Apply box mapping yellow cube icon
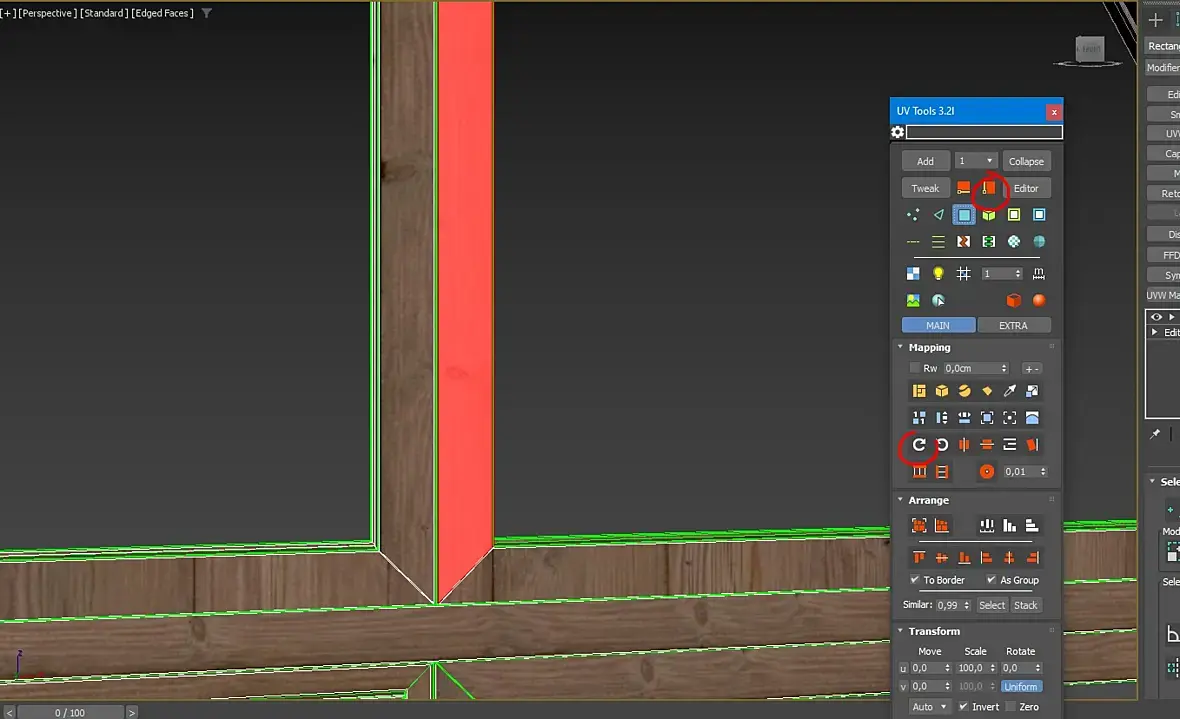 (x=942, y=391)
